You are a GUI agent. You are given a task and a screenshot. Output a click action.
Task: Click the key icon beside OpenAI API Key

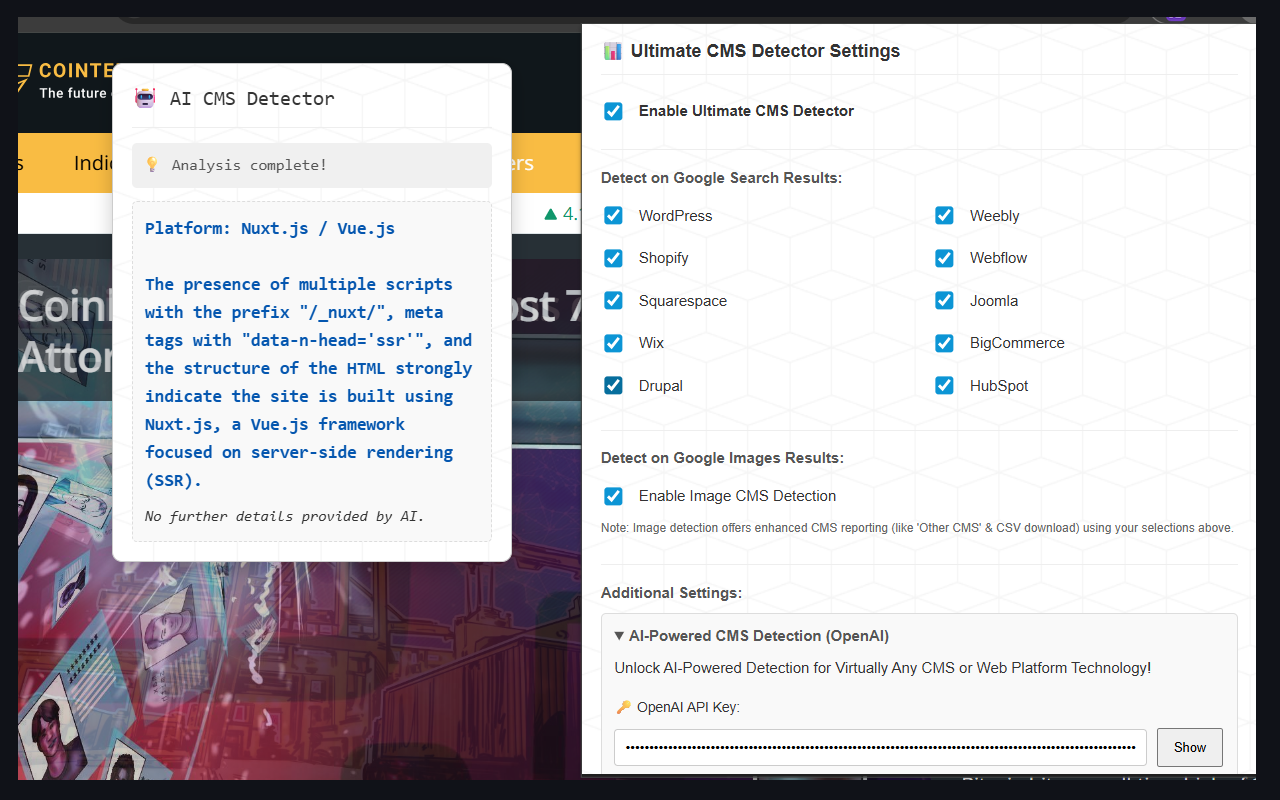(x=623, y=707)
